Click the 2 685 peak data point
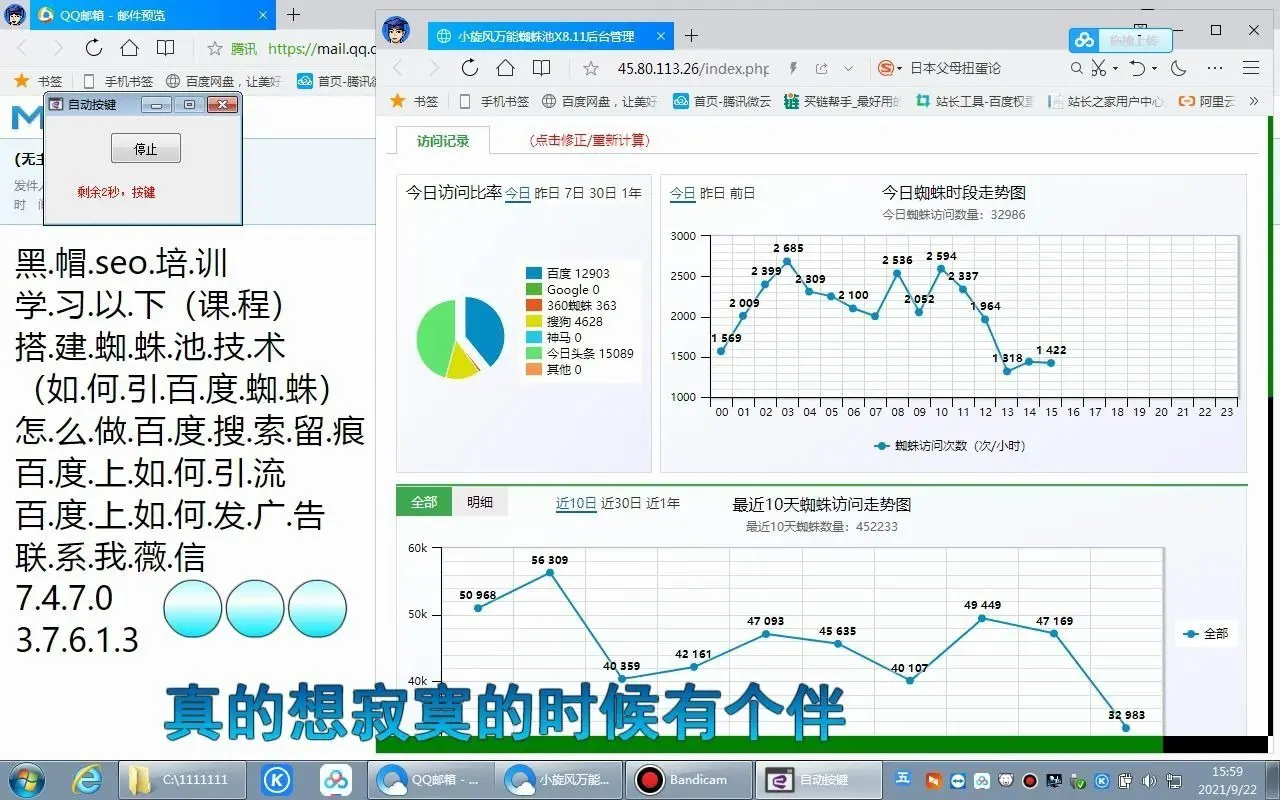 coord(787,261)
